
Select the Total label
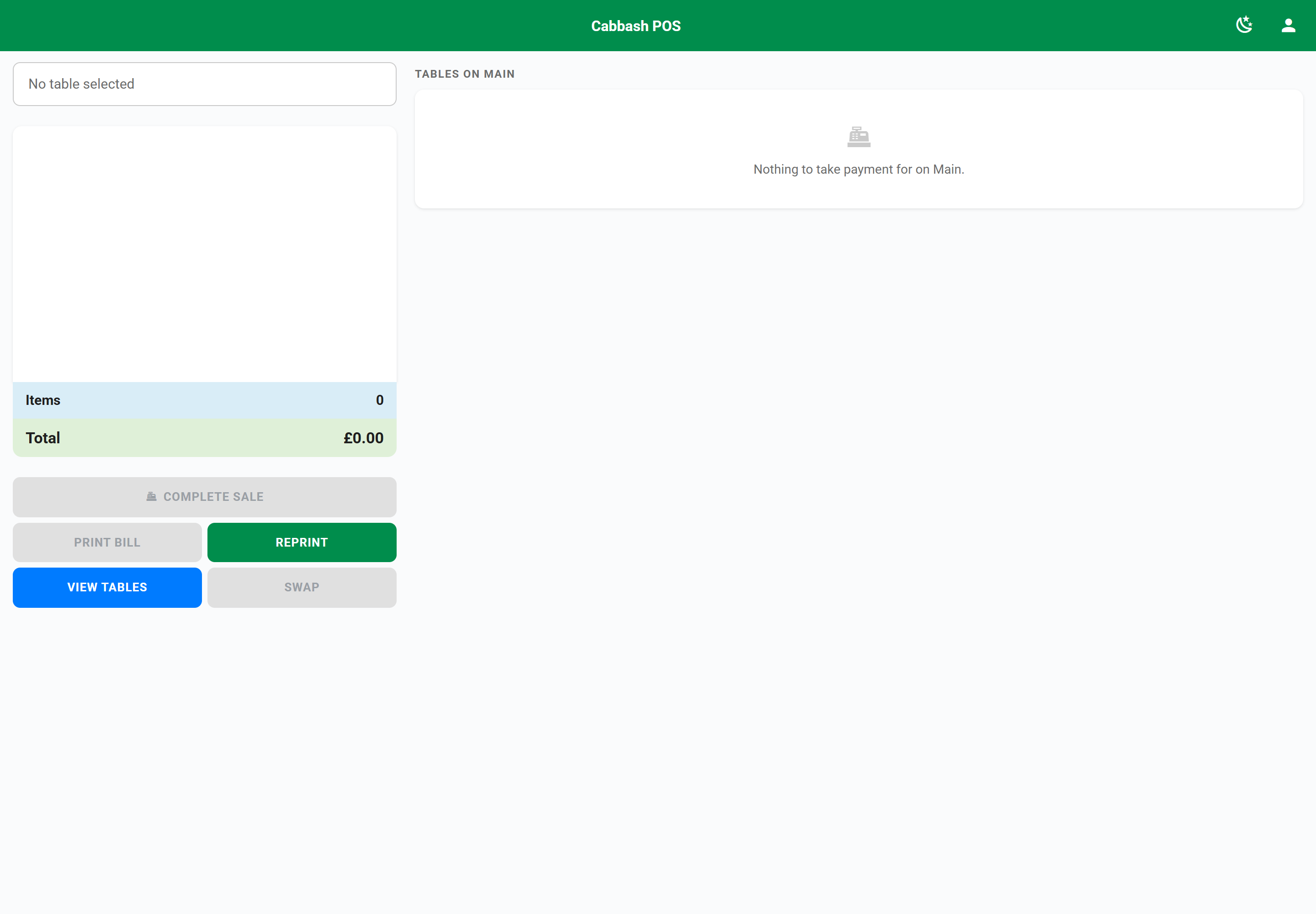coord(43,437)
